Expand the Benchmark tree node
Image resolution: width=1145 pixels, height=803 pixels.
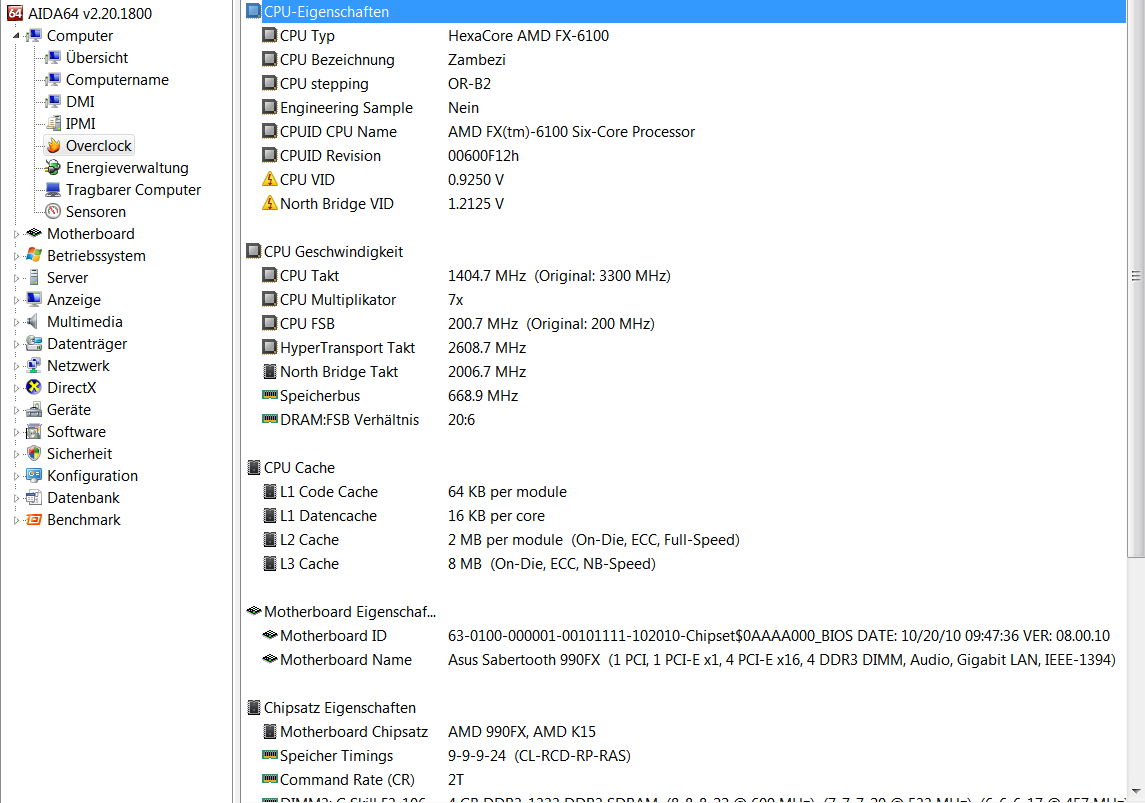coord(16,520)
